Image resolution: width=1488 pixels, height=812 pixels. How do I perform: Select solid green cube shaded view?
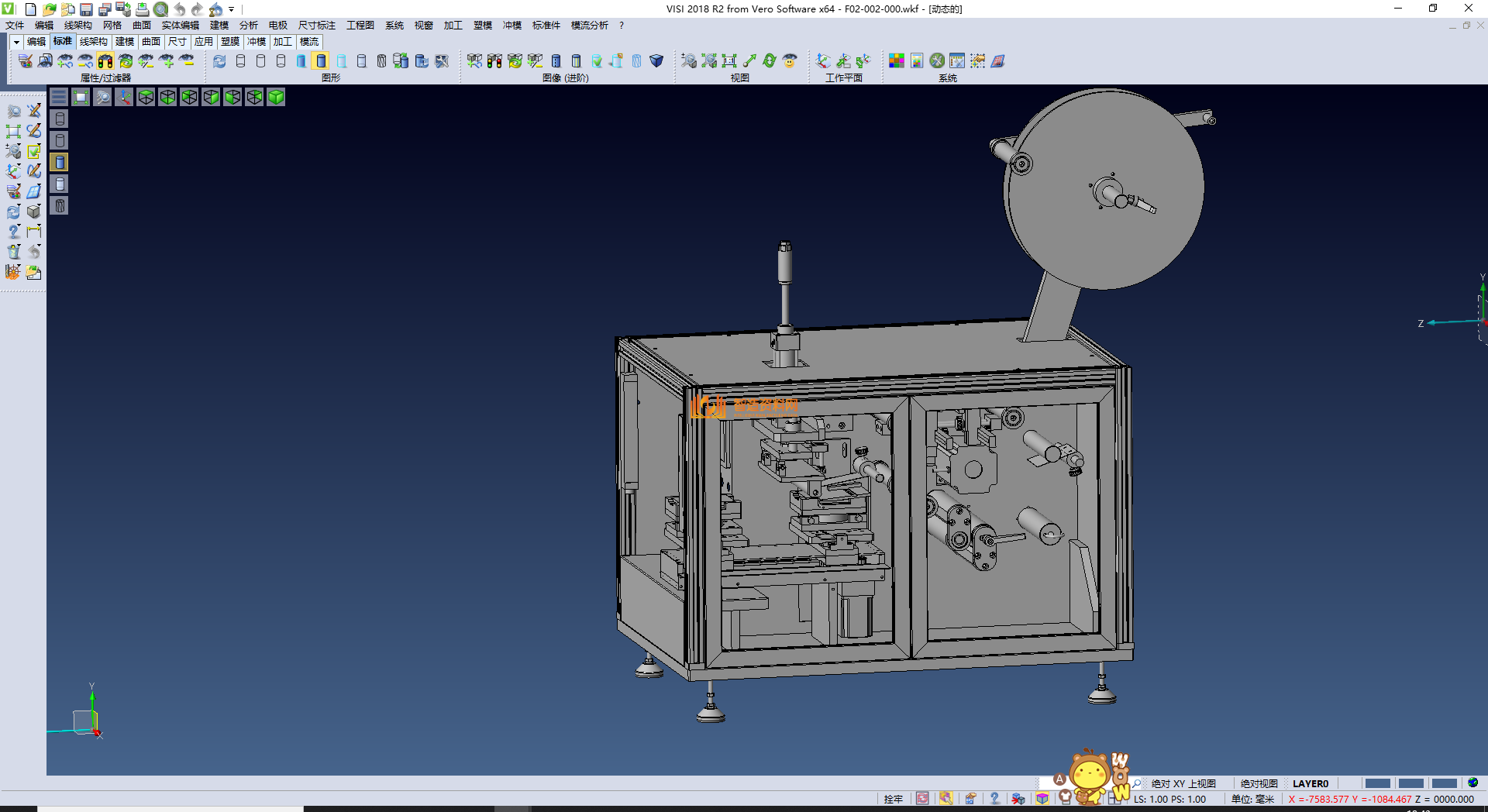[276, 97]
